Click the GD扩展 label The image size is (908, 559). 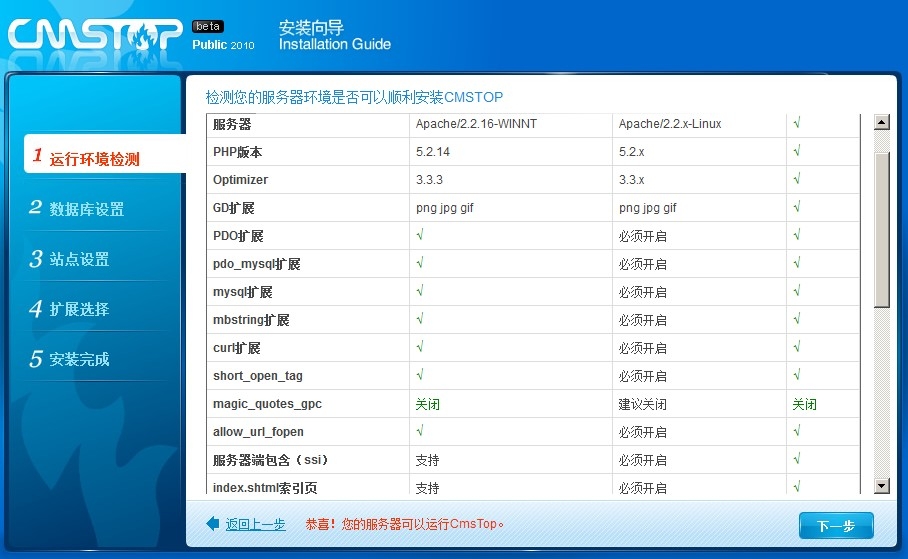point(233,208)
